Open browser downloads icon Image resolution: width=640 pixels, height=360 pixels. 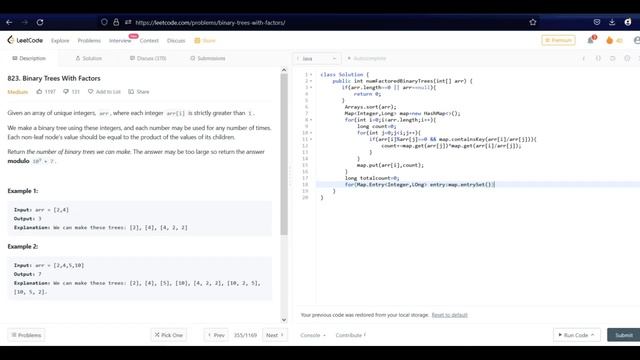(612, 22)
